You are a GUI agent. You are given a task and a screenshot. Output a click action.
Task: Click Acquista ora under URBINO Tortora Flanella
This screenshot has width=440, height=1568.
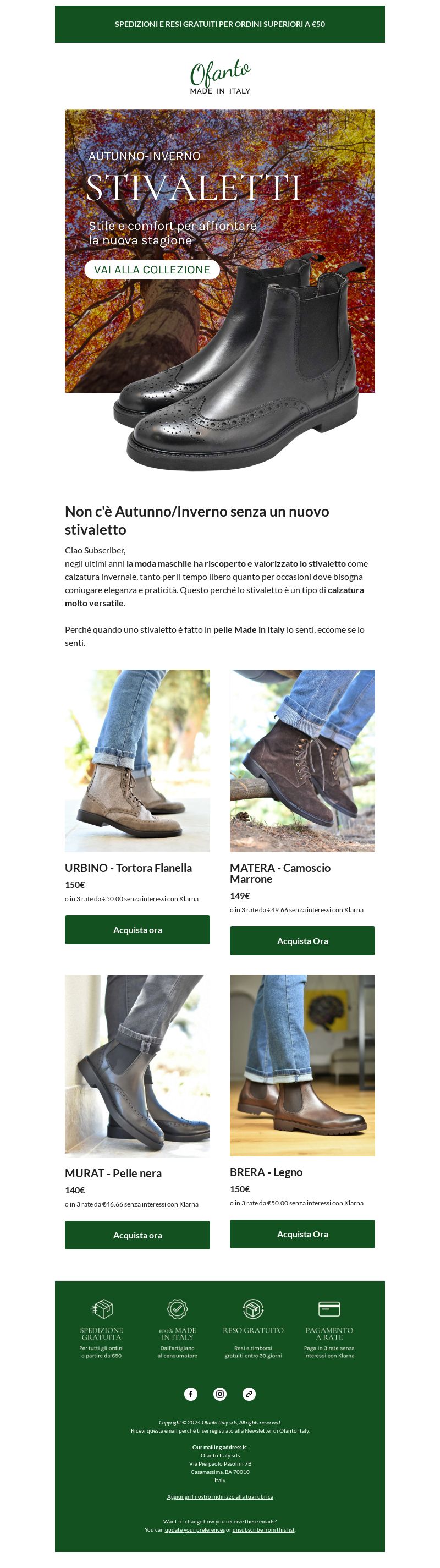point(137,929)
